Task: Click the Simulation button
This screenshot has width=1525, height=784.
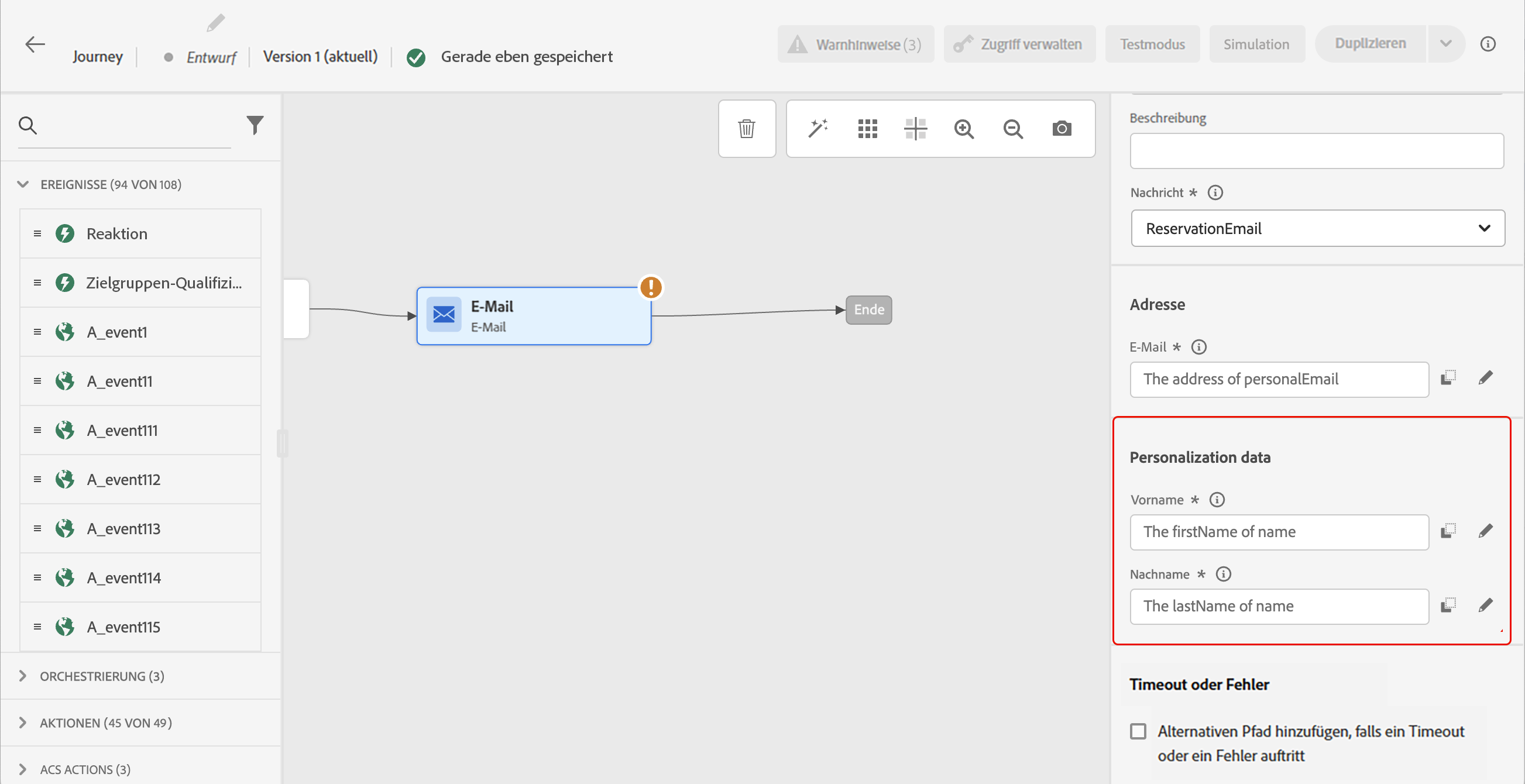Action: pyautogui.click(x=1256, y=44)
